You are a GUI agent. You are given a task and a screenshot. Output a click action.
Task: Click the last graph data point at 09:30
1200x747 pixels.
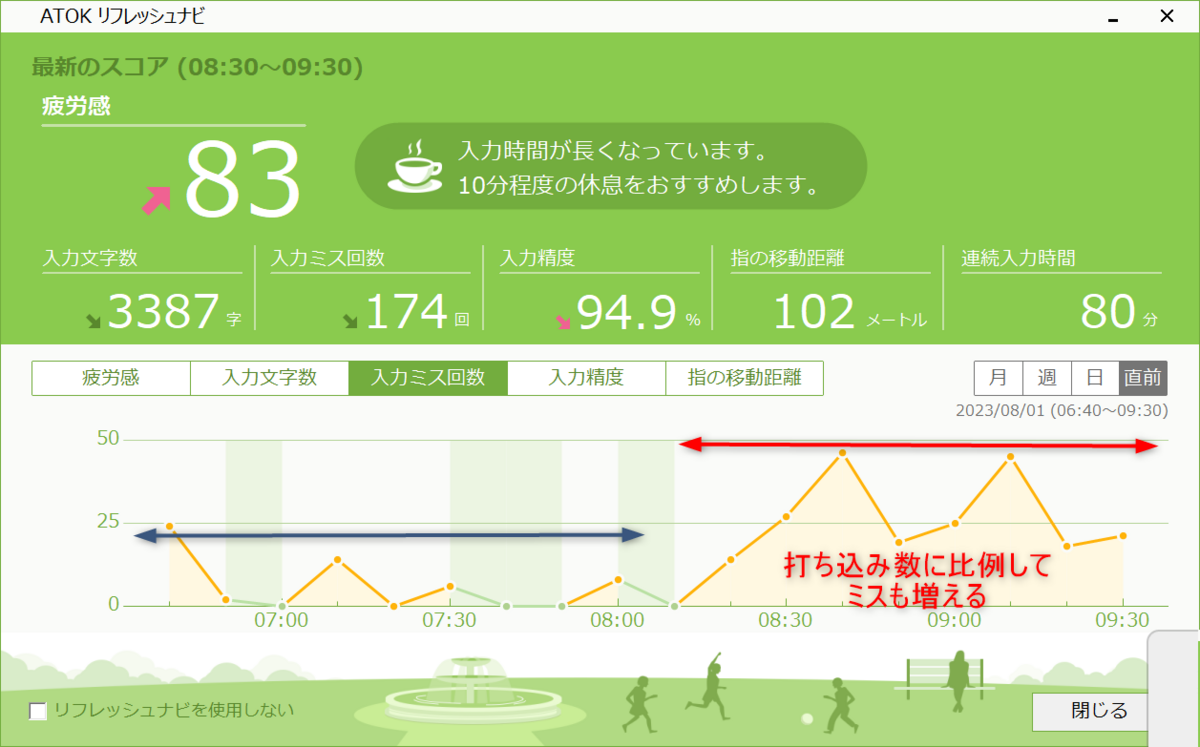1123,536
